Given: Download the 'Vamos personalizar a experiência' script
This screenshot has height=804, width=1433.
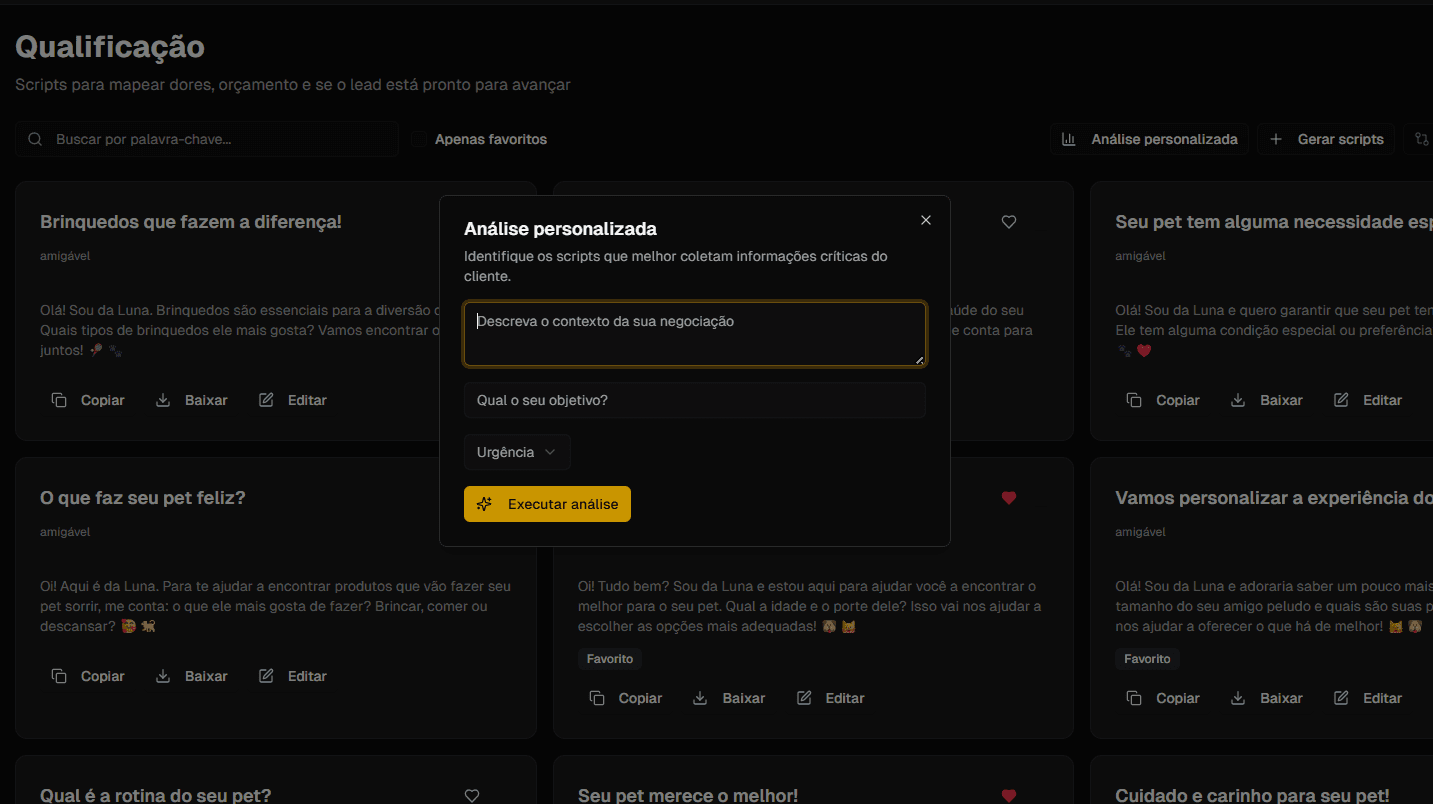Looking at the screenshot, I should pyautogui.click(x=1267, y=698).
